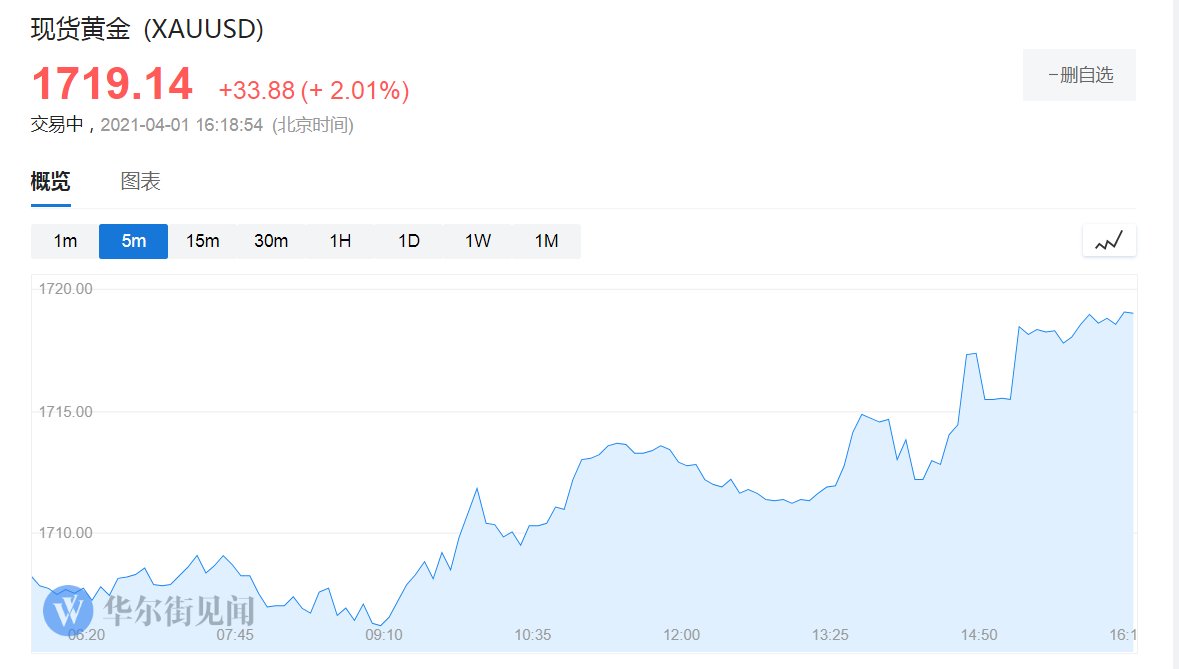This screenshot has width=1179, height=669.
Task: Click the 1715.00 price axis label
Action: (x=66, y=412)
